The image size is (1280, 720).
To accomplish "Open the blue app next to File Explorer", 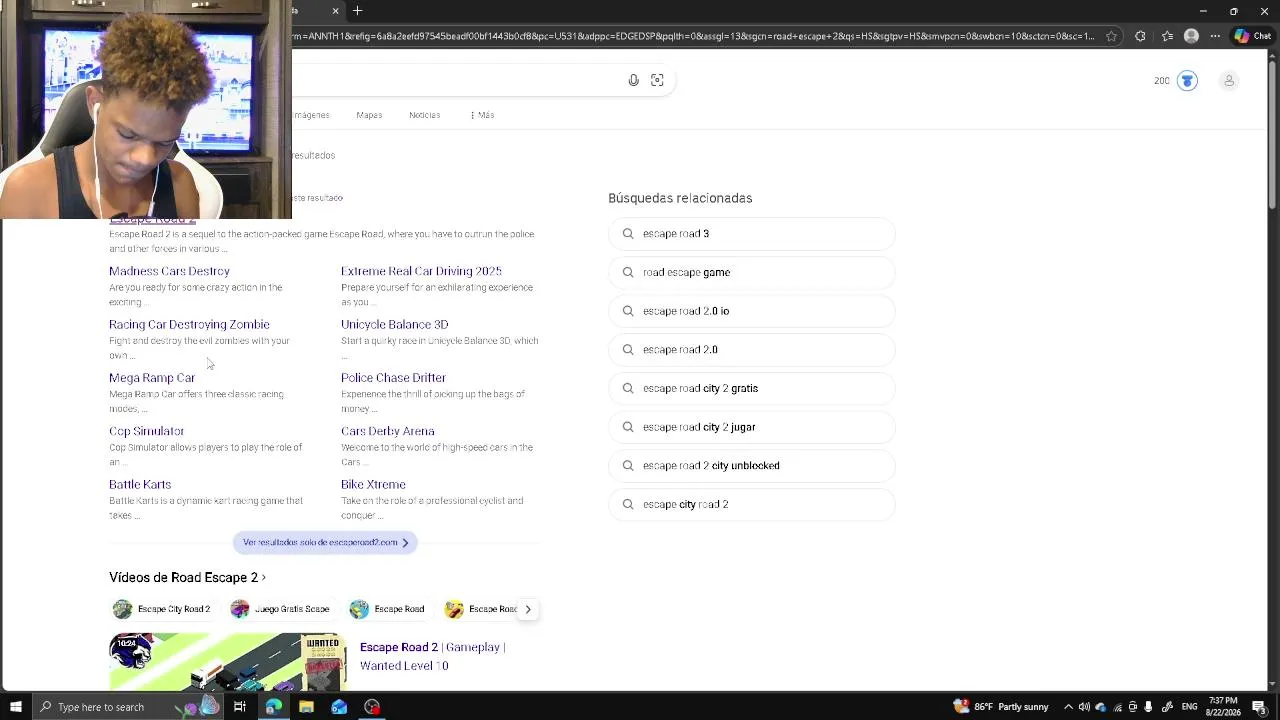I will [x=339, y=707].
